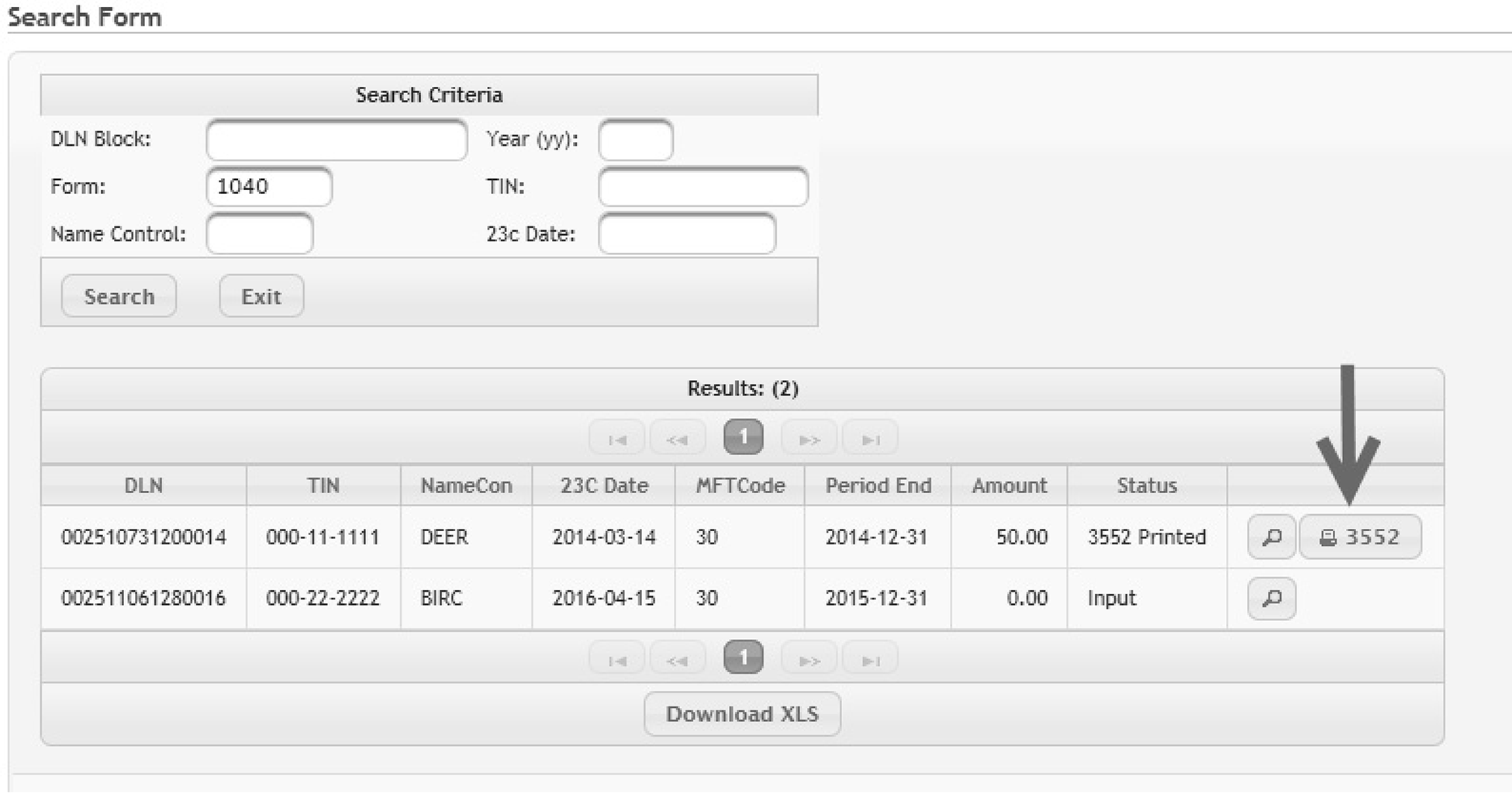Image resolution: width=1512 pixels, height=794 pixels.
Task: Jump to first page in bottom pager
Action: (x=616, y=660)
